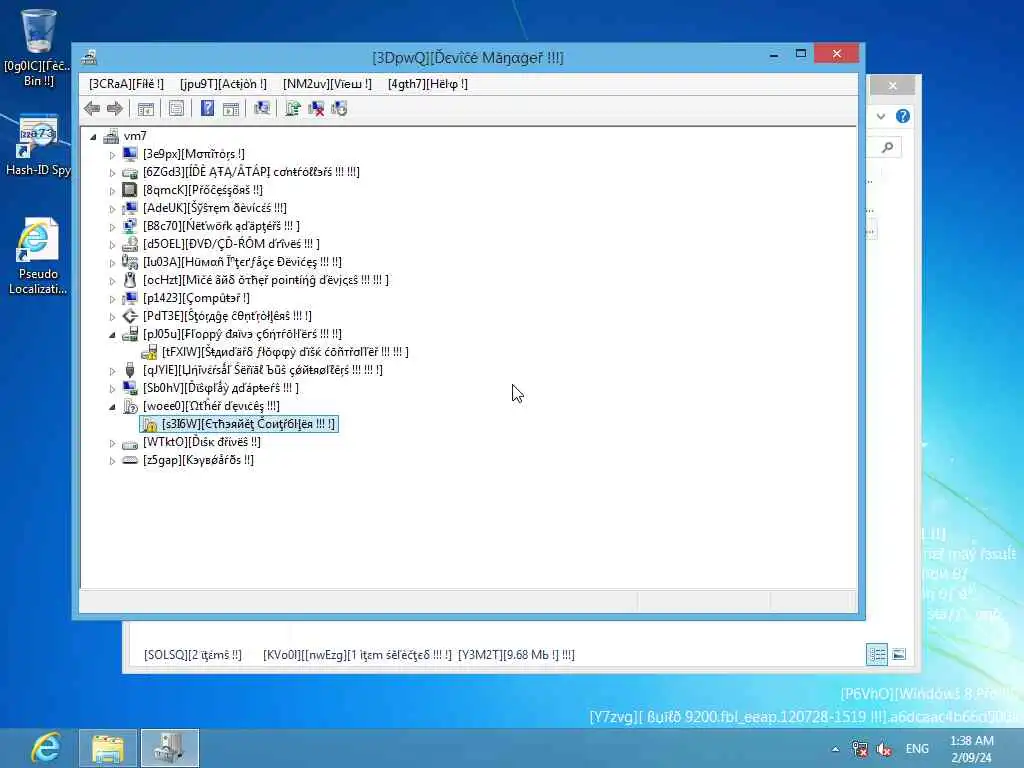Select the Human Interface Devices category icon
The image size is (1024, 768).
pos(130,262)
